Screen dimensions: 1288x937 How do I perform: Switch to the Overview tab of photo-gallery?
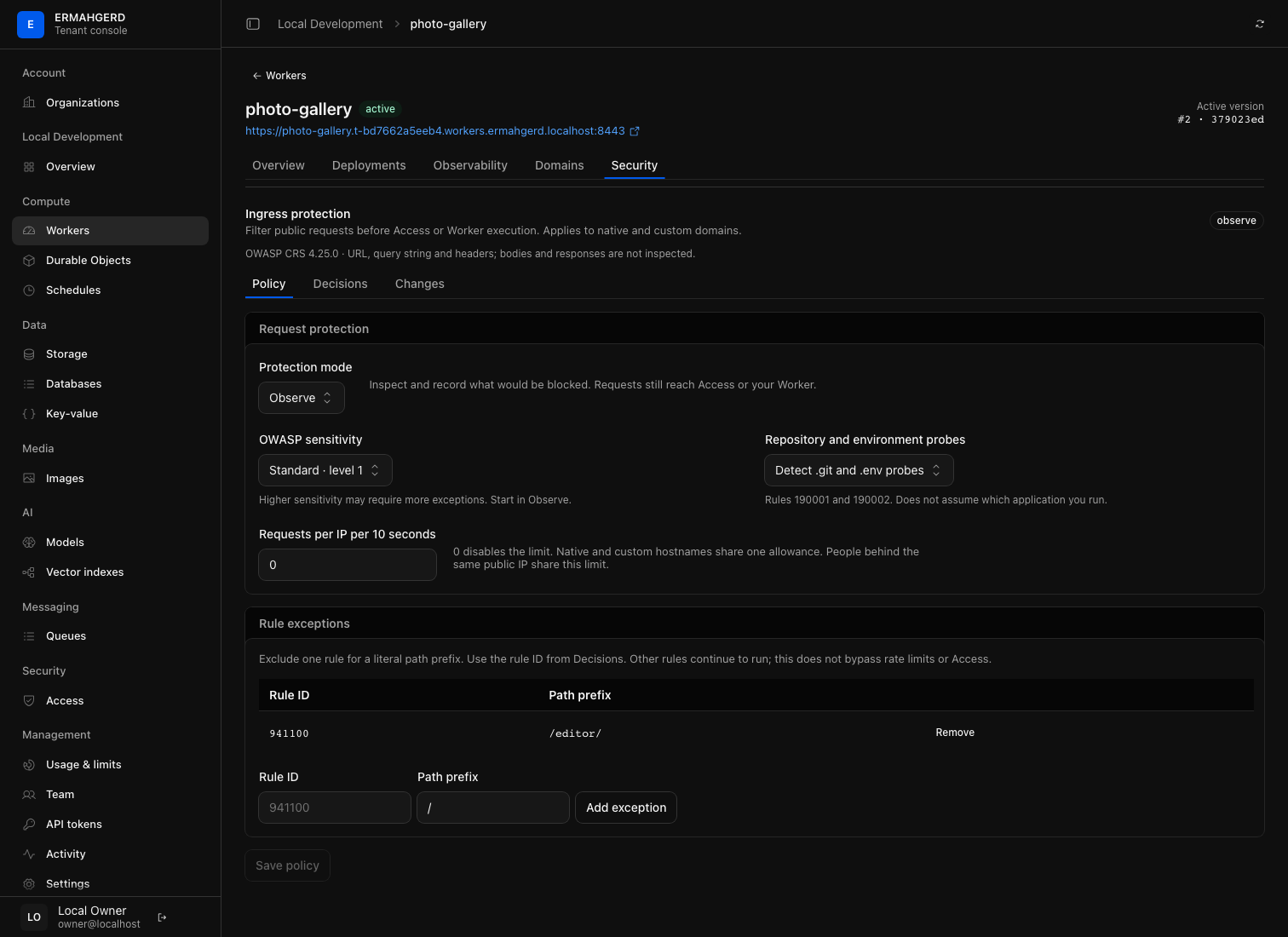coord(279,165)
